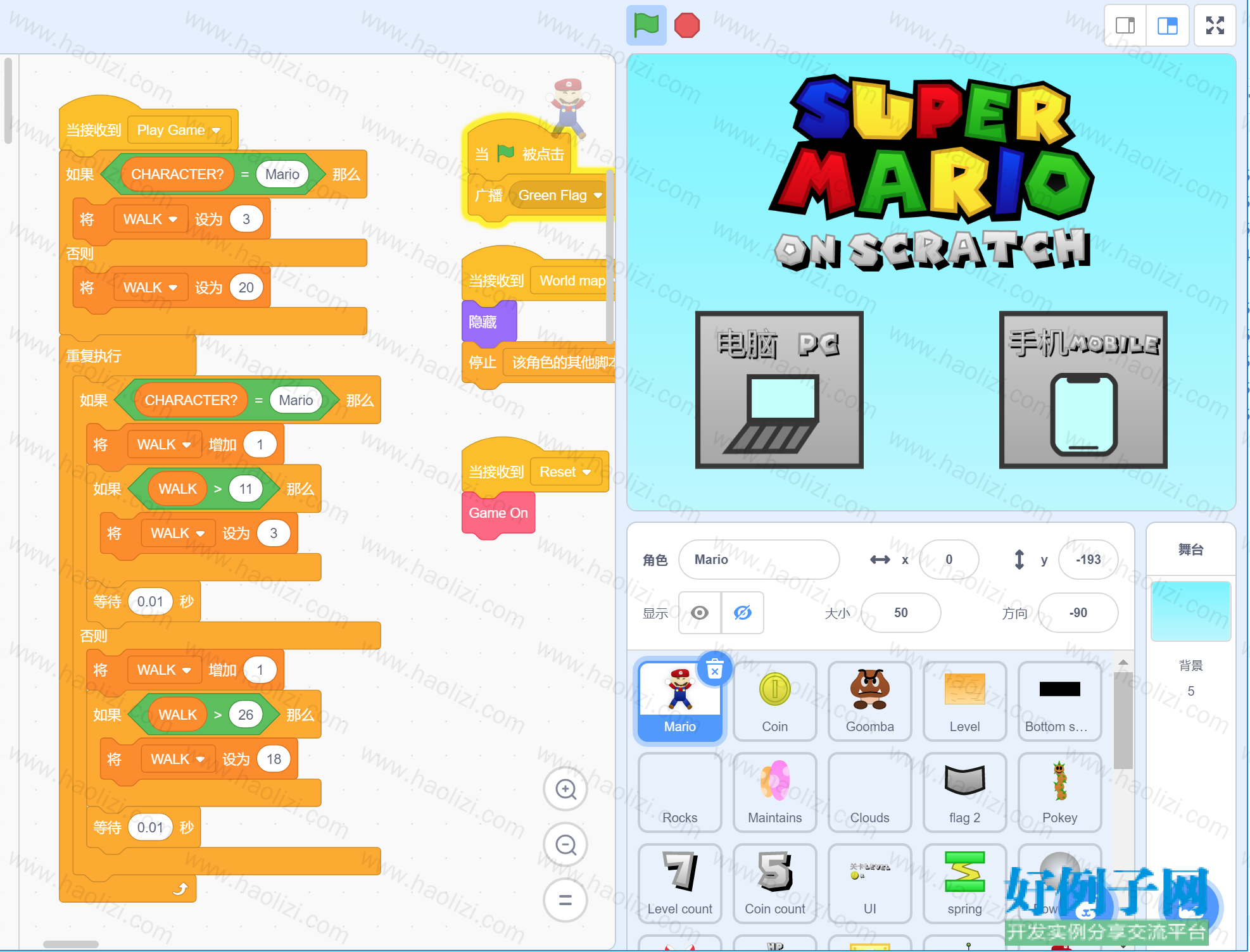Click the workspace horizontal scrollbar
Image resolution: width=1250 pixels, height=952 pixels.
pyautogui.click(x=71, y=944)
